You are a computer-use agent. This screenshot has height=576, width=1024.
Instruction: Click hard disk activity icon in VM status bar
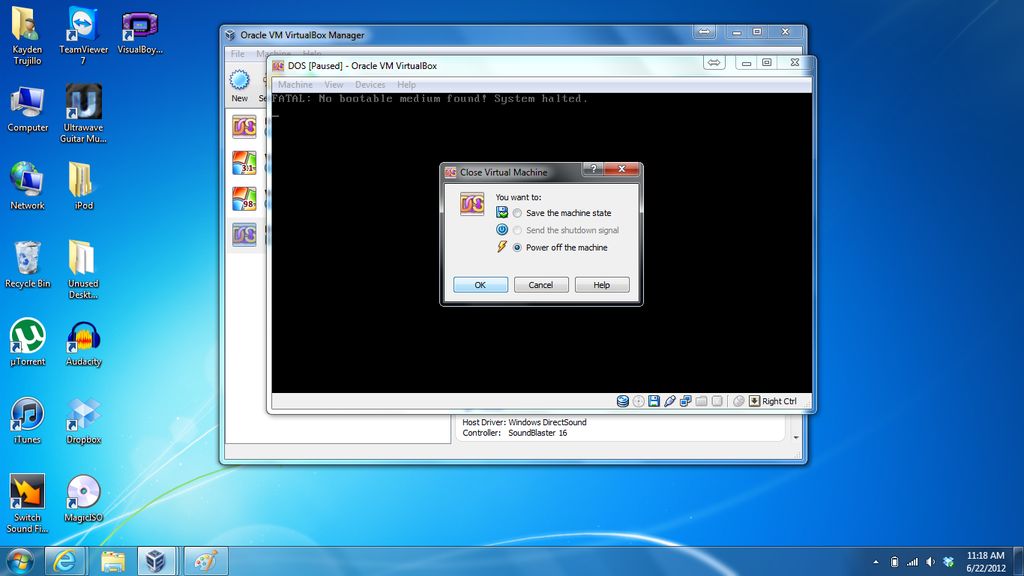[x=622, y=401]
